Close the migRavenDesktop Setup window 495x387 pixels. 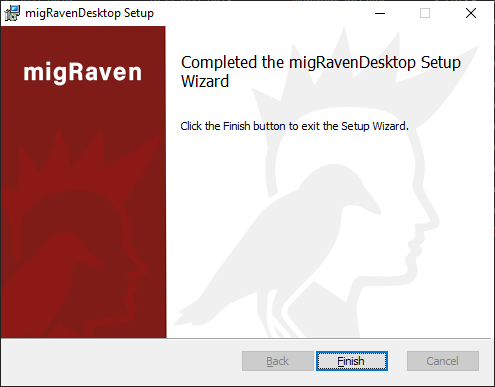(x=471, y=13)
